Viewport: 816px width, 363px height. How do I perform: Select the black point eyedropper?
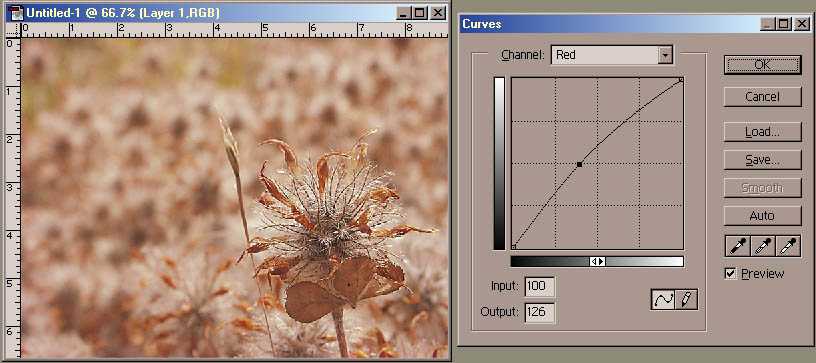[x=737, y=245]
